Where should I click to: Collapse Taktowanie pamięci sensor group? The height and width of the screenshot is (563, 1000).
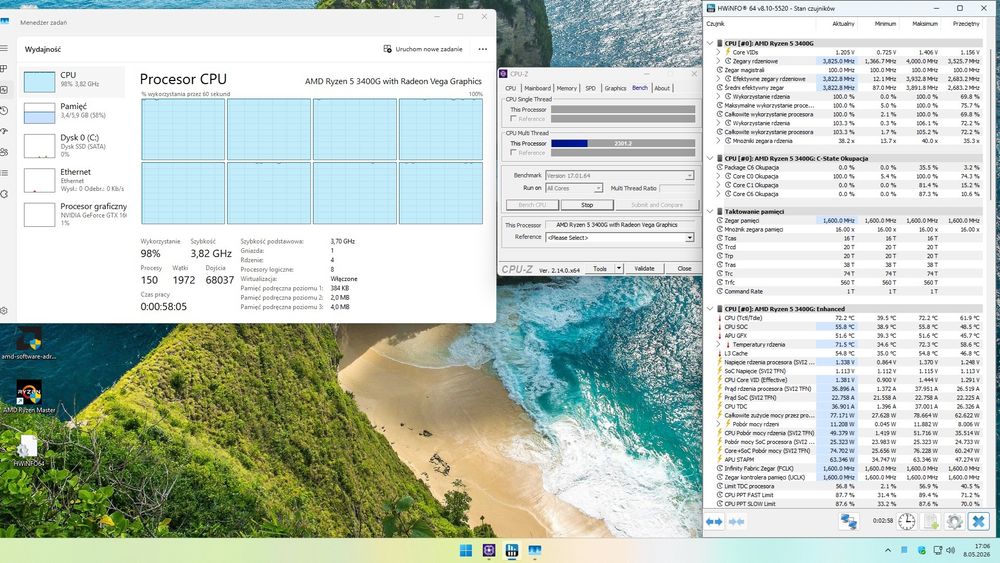coord(710,211)
